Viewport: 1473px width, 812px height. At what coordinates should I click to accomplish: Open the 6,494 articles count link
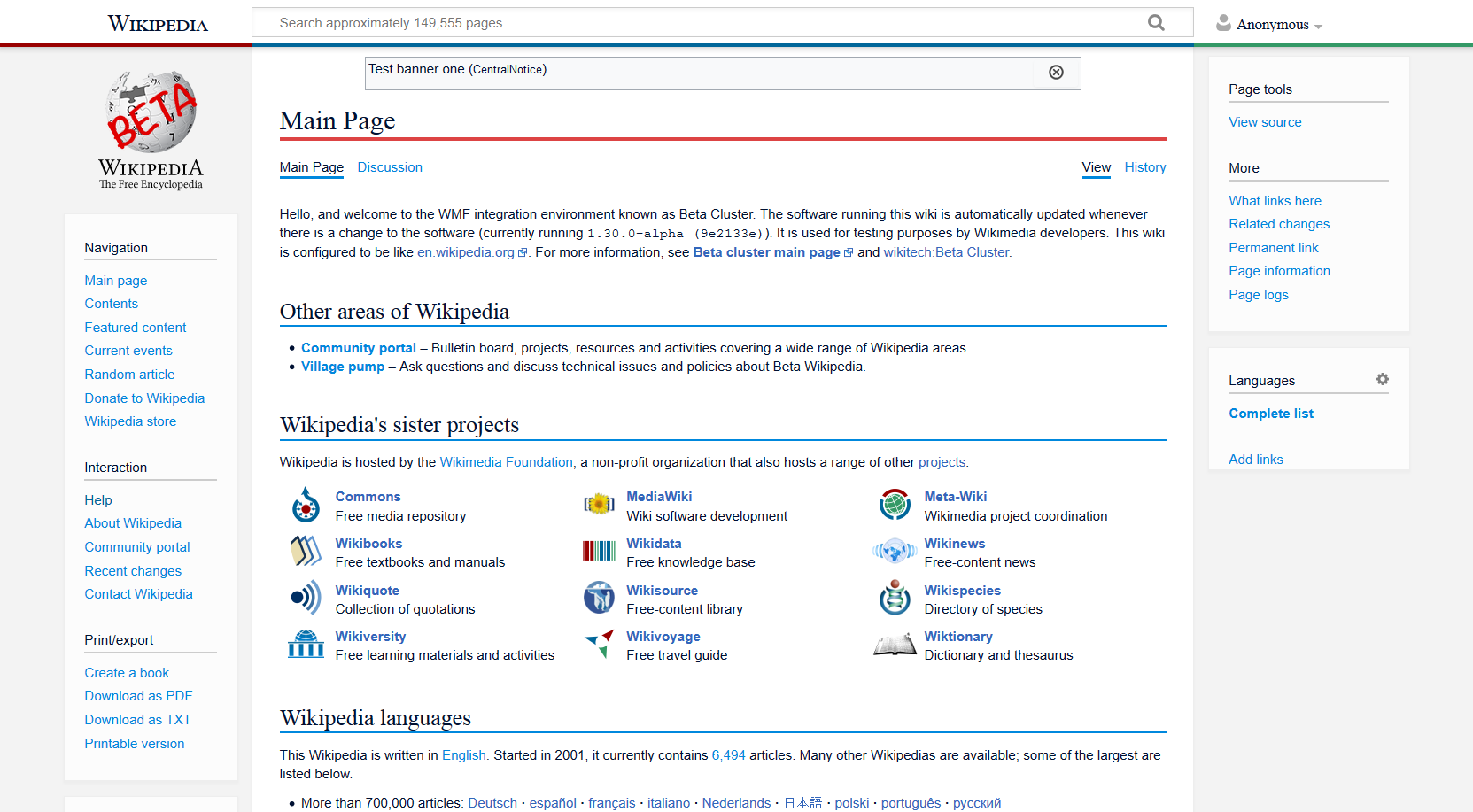[x=729, y=755]
